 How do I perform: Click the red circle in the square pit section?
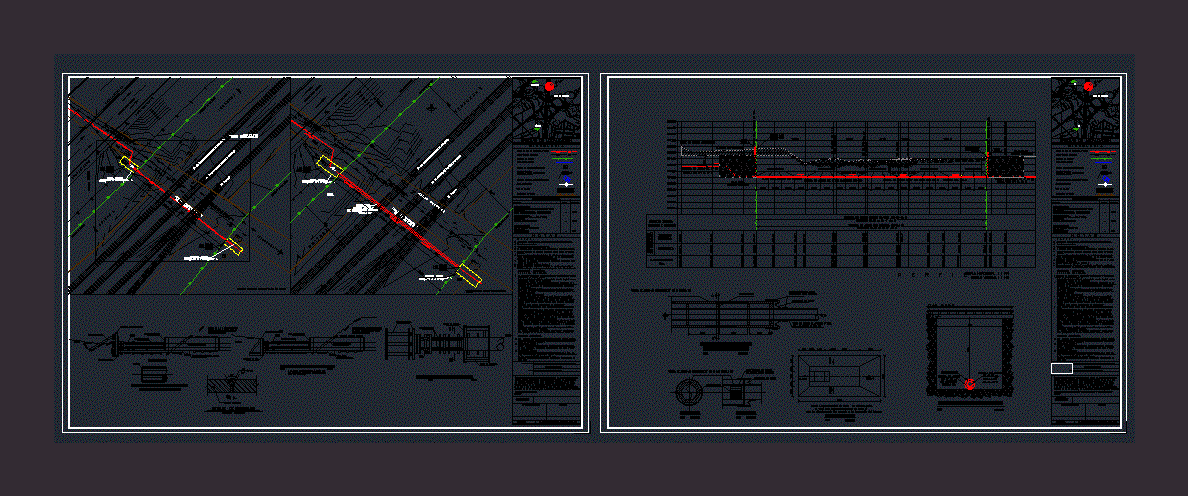[969, 385]
